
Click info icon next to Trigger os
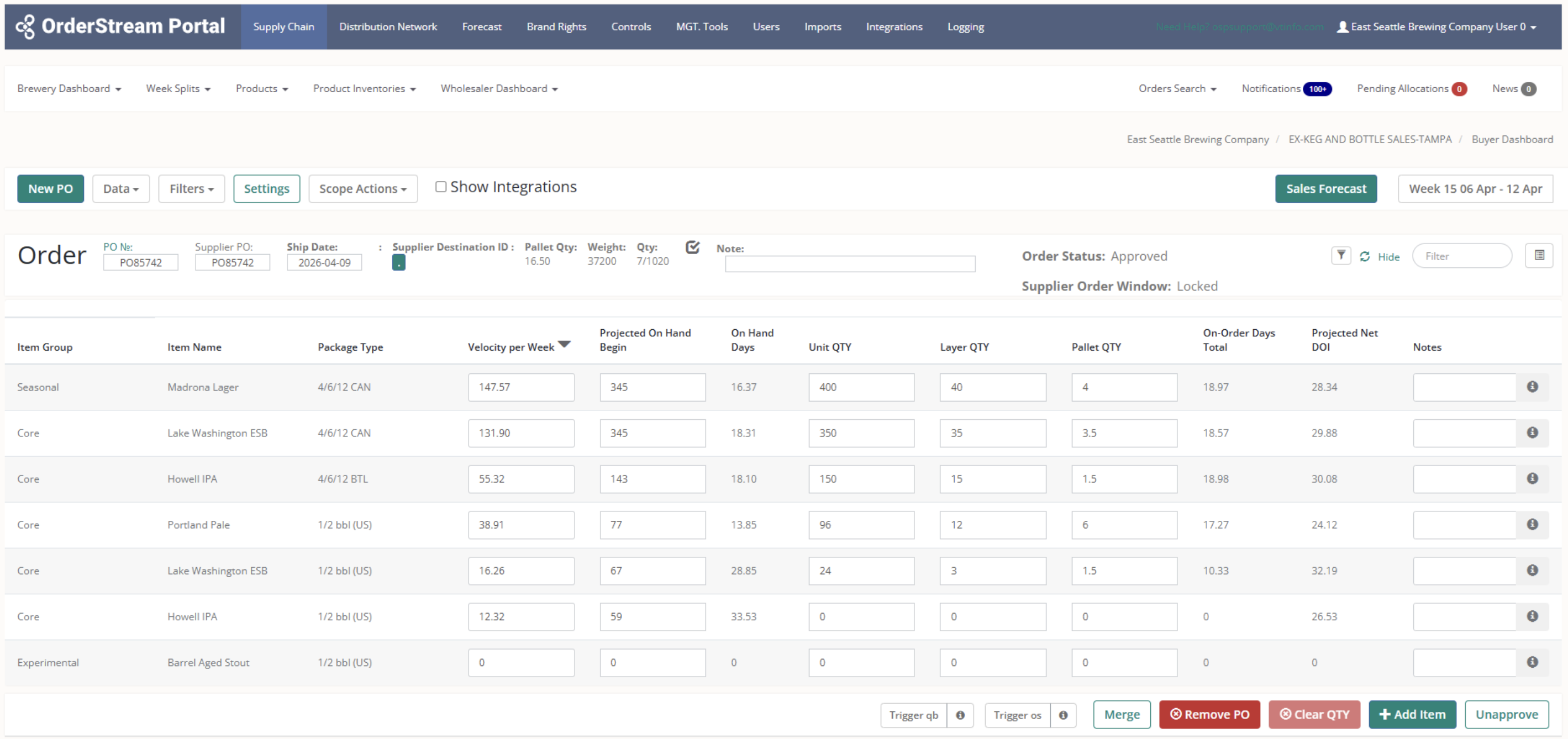[1063, 715]
